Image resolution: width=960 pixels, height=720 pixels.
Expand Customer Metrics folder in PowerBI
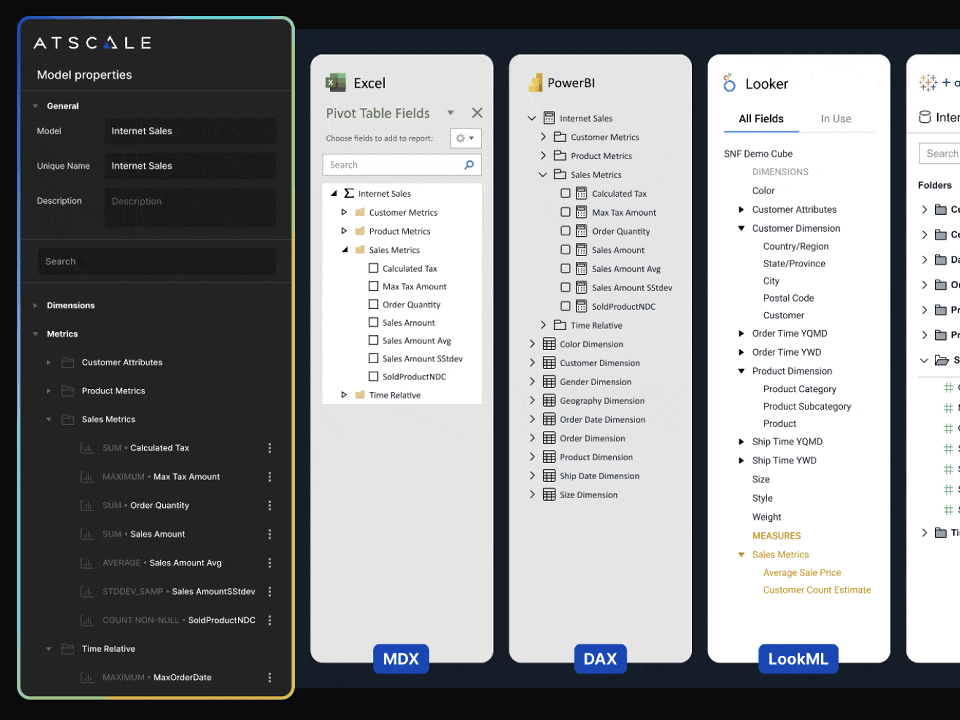click(x=543, y=137)
